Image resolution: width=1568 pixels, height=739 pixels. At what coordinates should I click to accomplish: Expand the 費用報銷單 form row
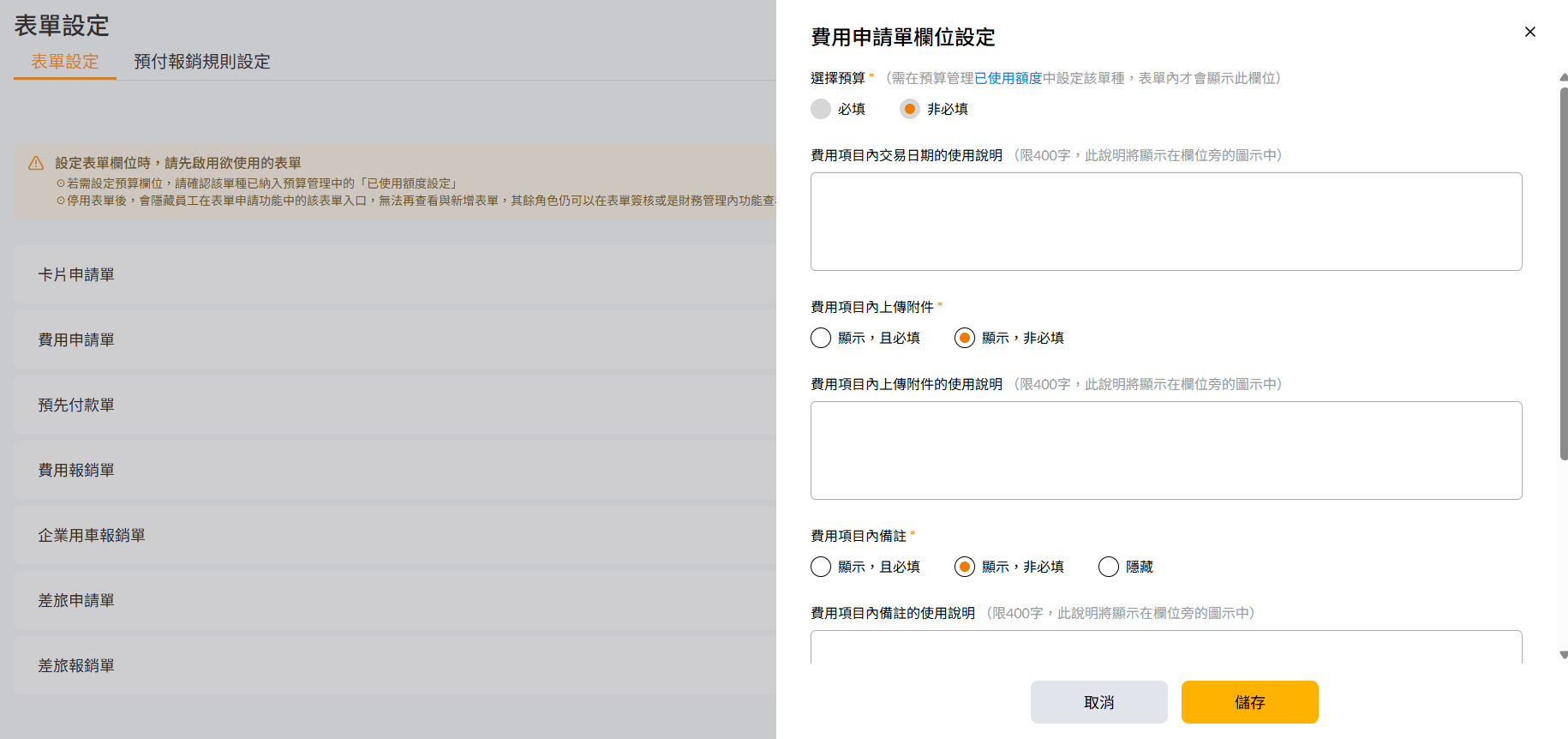tap(395, 470)
